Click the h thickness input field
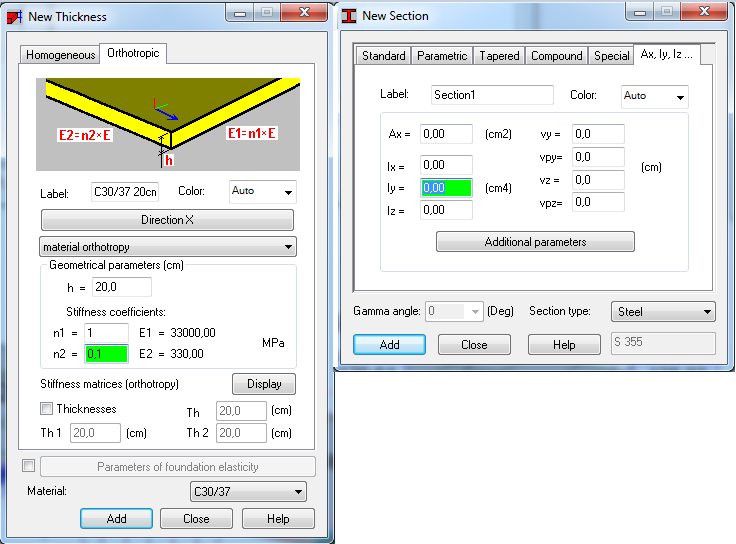736x544 pixels. [122, 287]
